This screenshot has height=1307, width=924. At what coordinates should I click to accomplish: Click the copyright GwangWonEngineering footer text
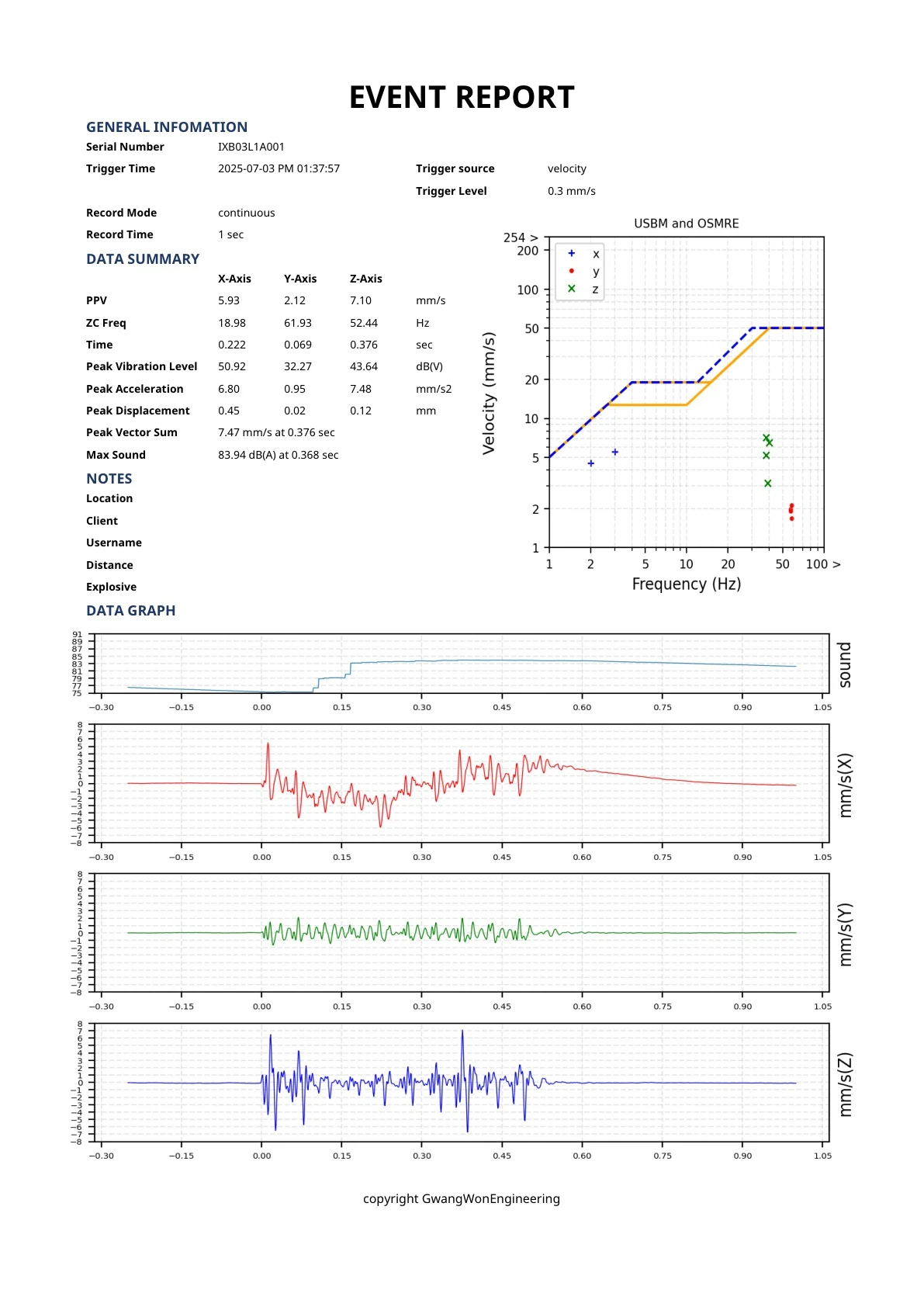[462, 1198]
